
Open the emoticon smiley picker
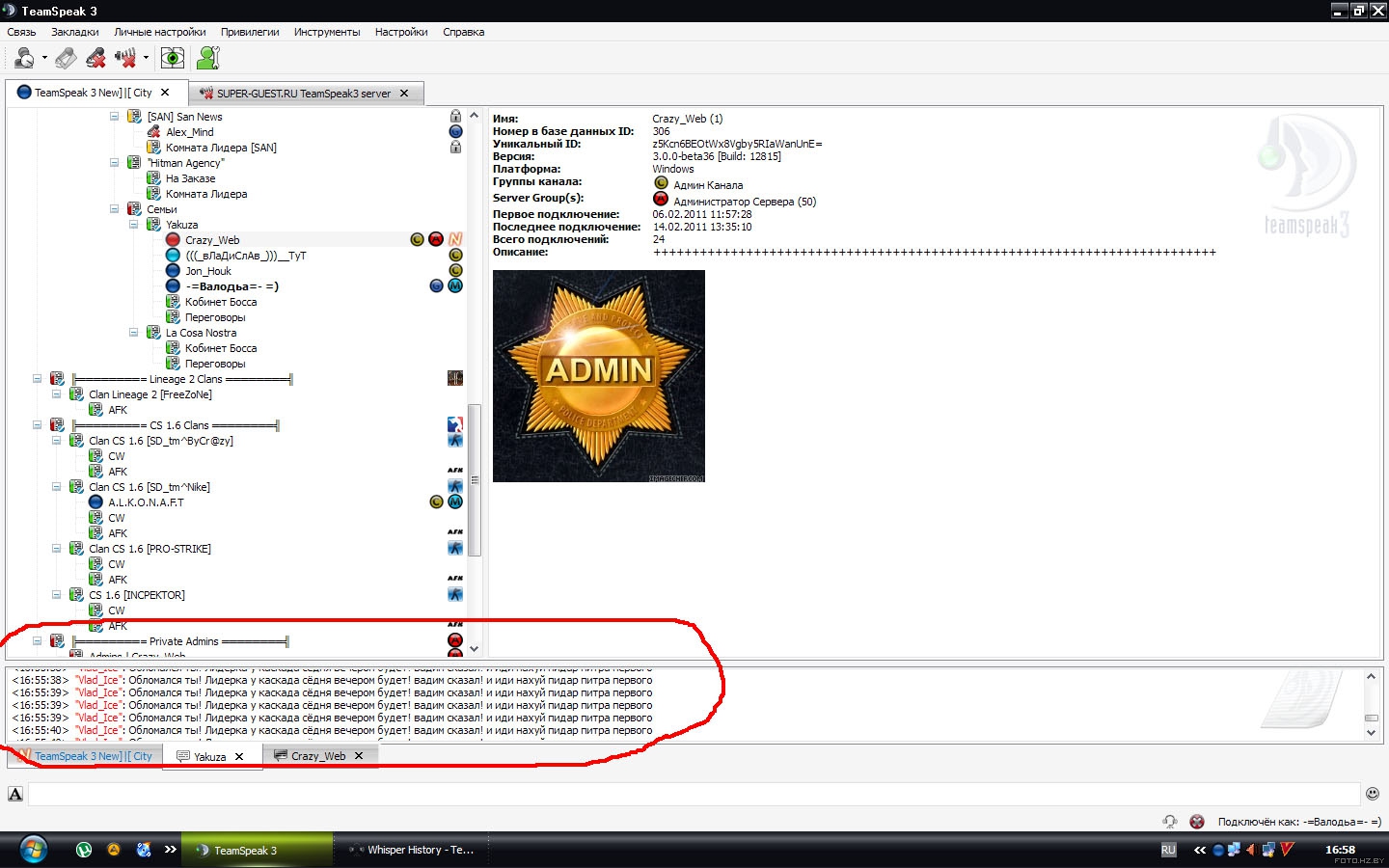(1373, 794)
